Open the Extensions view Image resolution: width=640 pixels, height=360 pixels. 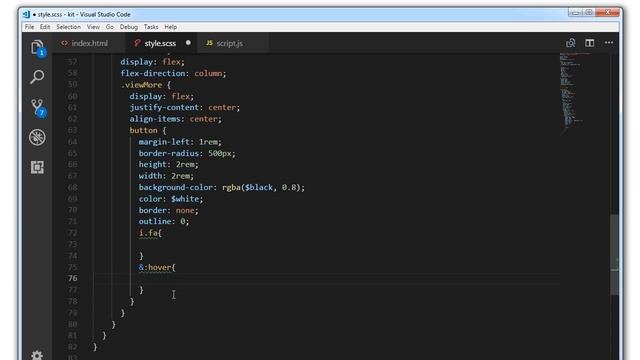(37, 167)
